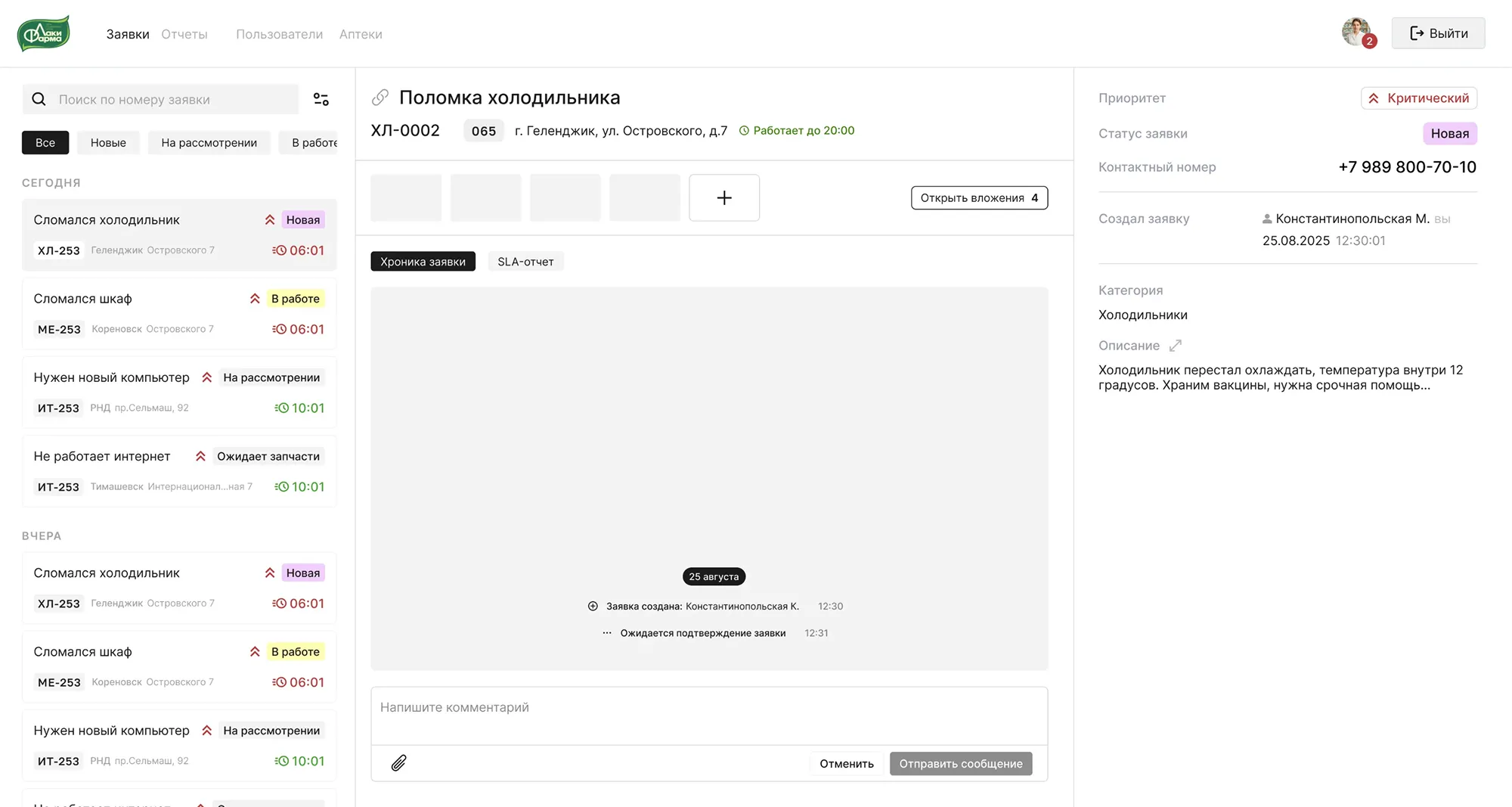Click the link icon next to ticket title

(x=380, y=97)
